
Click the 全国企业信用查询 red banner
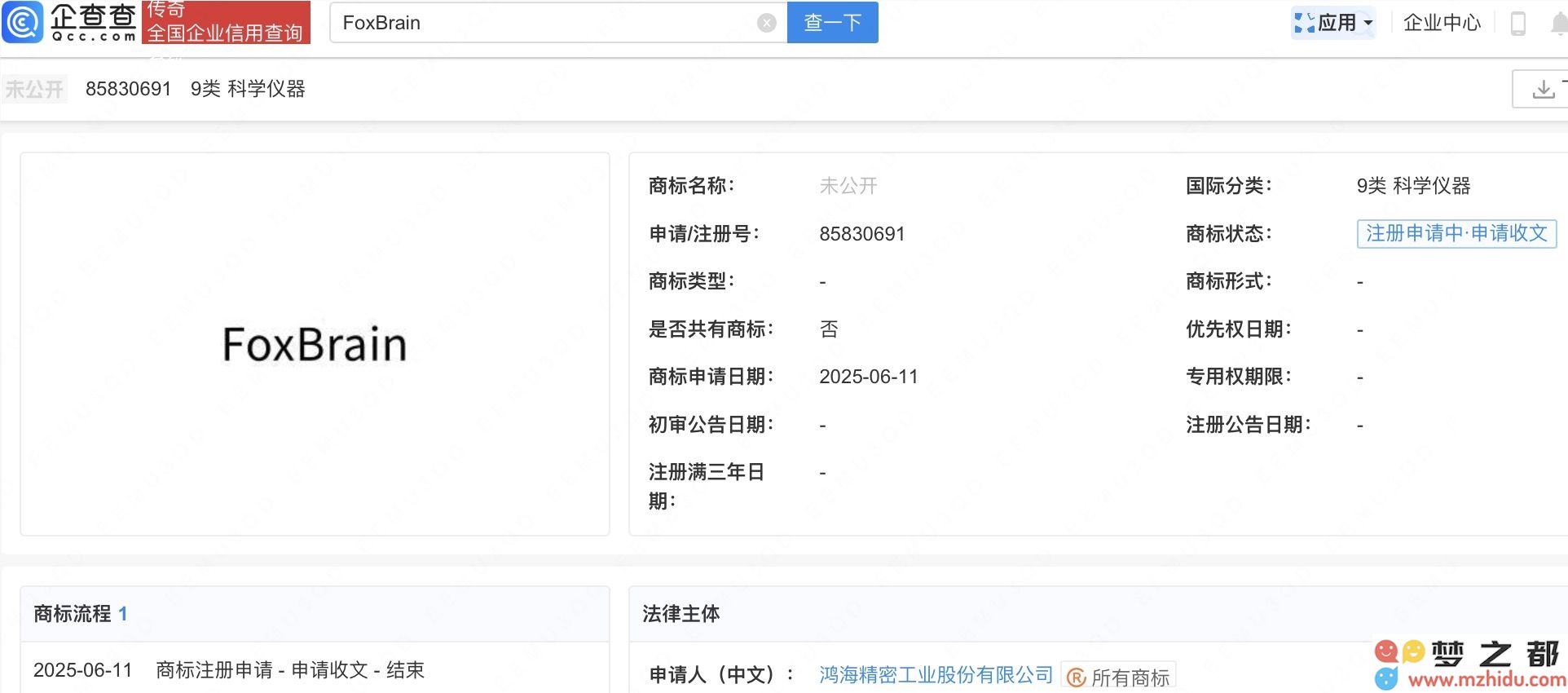coord(226,22)
